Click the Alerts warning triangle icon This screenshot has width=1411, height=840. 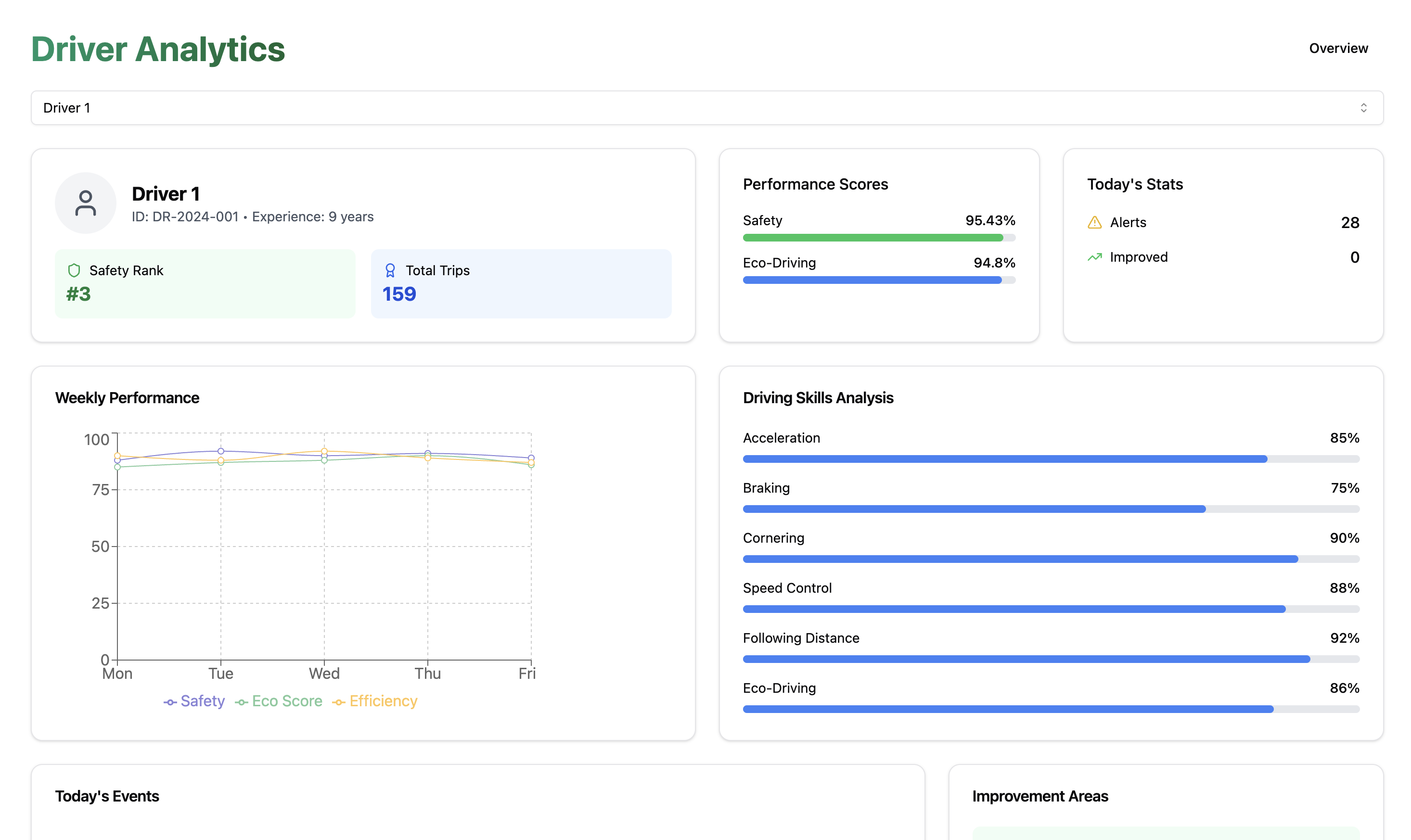pos(1094,222)
